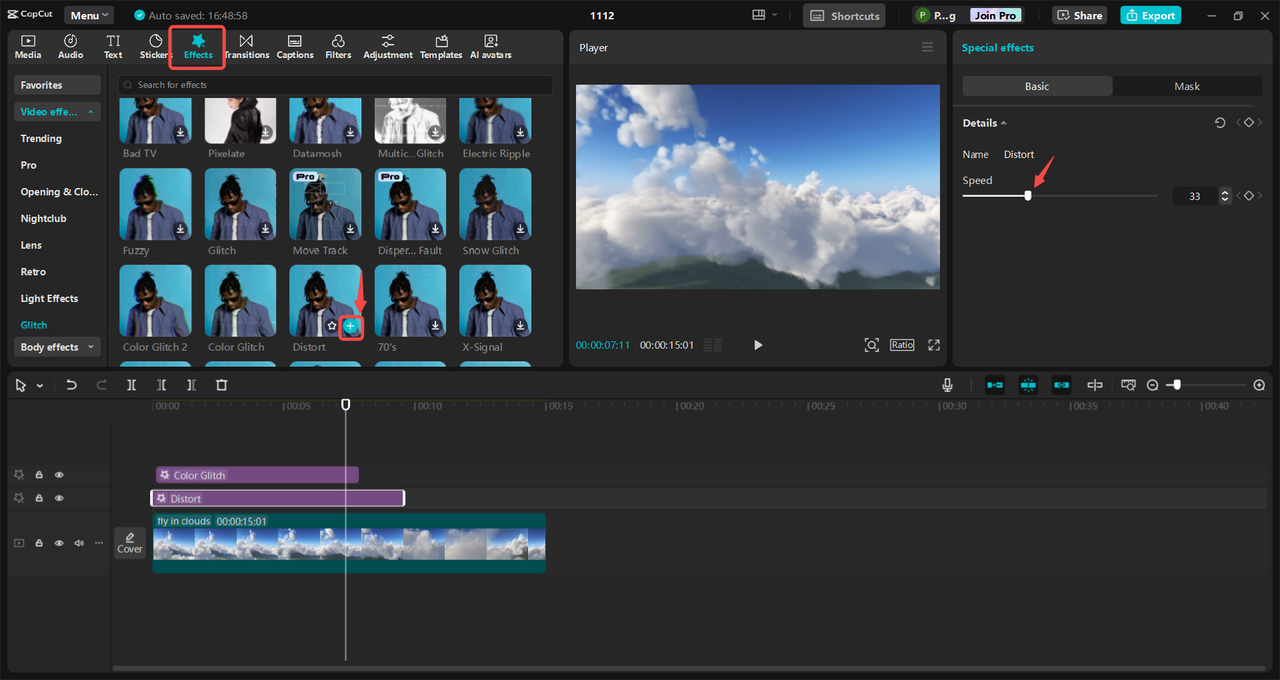
Task: Click the Join Pro button
Action: click(995, 16)
